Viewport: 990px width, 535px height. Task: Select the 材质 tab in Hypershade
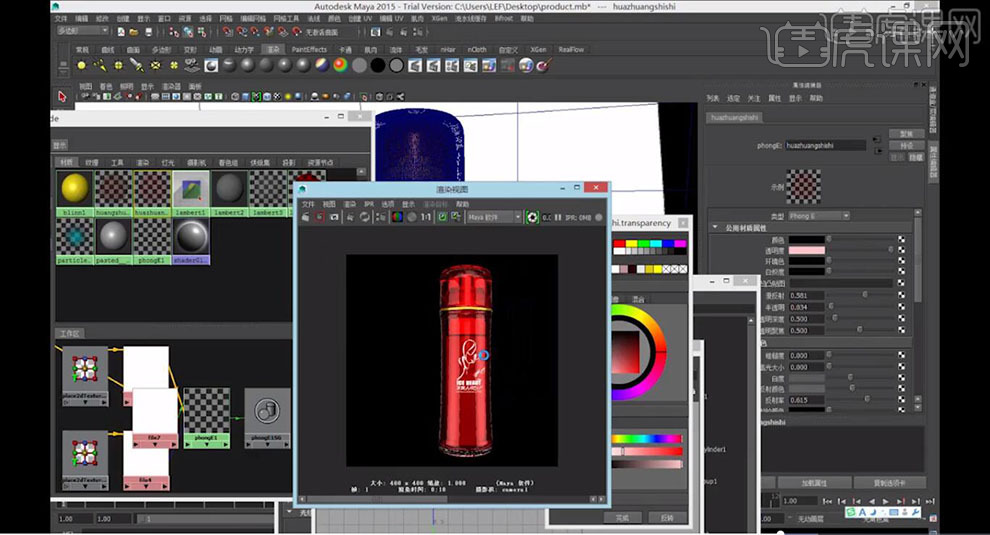[x=66, y=162]
